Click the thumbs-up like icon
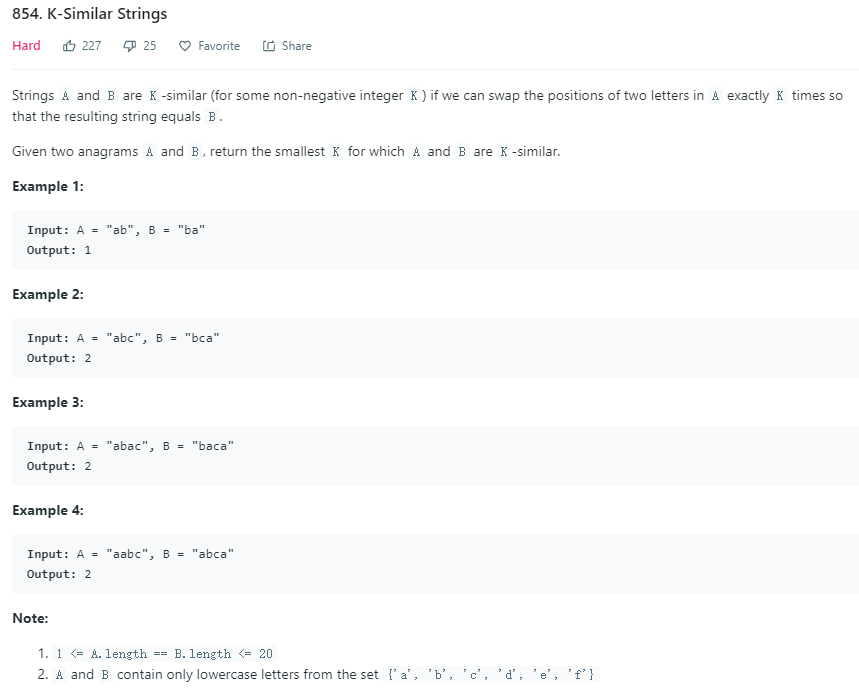Image resolution: width=859 pixels, height=696 pixels. coord(69,46)
